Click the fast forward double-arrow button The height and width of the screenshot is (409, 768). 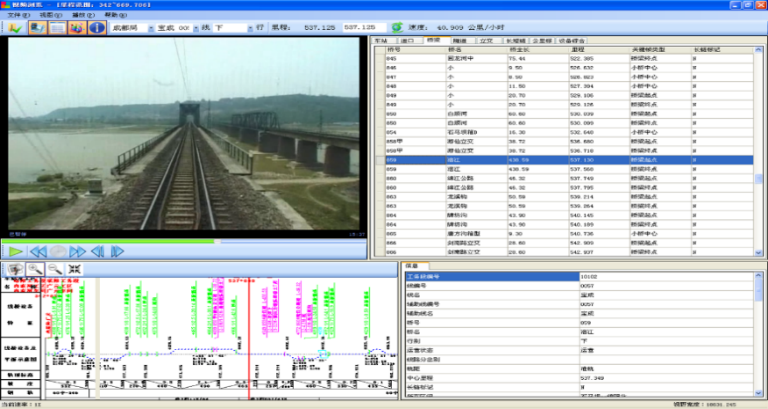pos(80,252)
